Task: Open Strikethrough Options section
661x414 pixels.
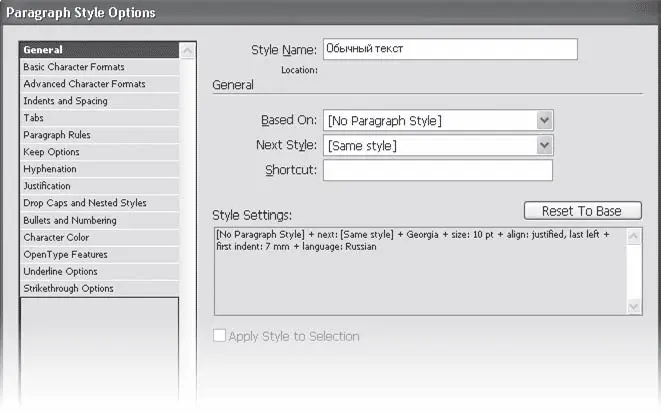Action: 68,288
